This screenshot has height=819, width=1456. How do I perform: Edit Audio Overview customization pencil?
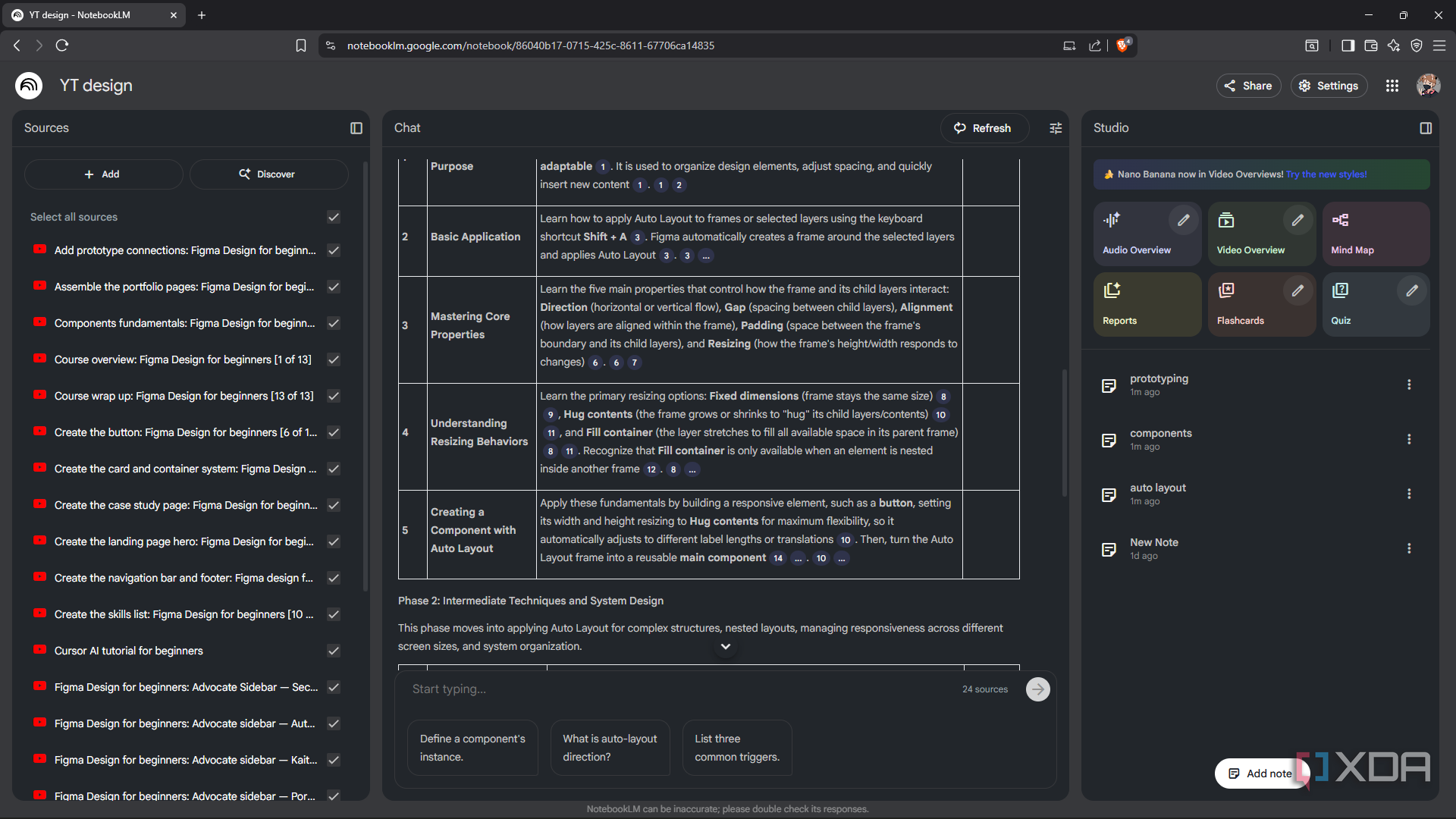click(x=1183, y=220)
